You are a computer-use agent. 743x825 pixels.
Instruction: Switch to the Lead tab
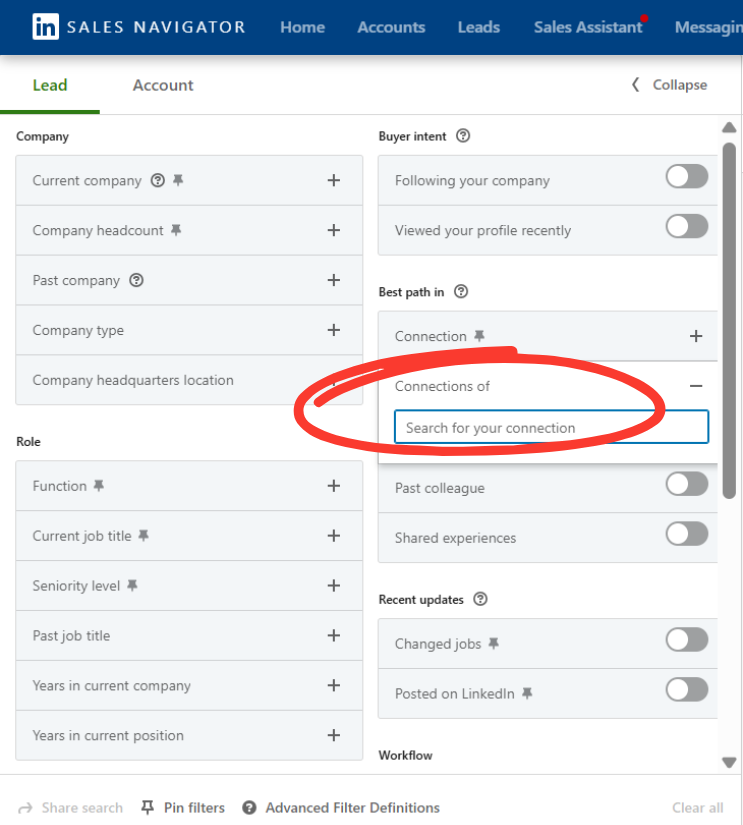click(x=50, y=85)
